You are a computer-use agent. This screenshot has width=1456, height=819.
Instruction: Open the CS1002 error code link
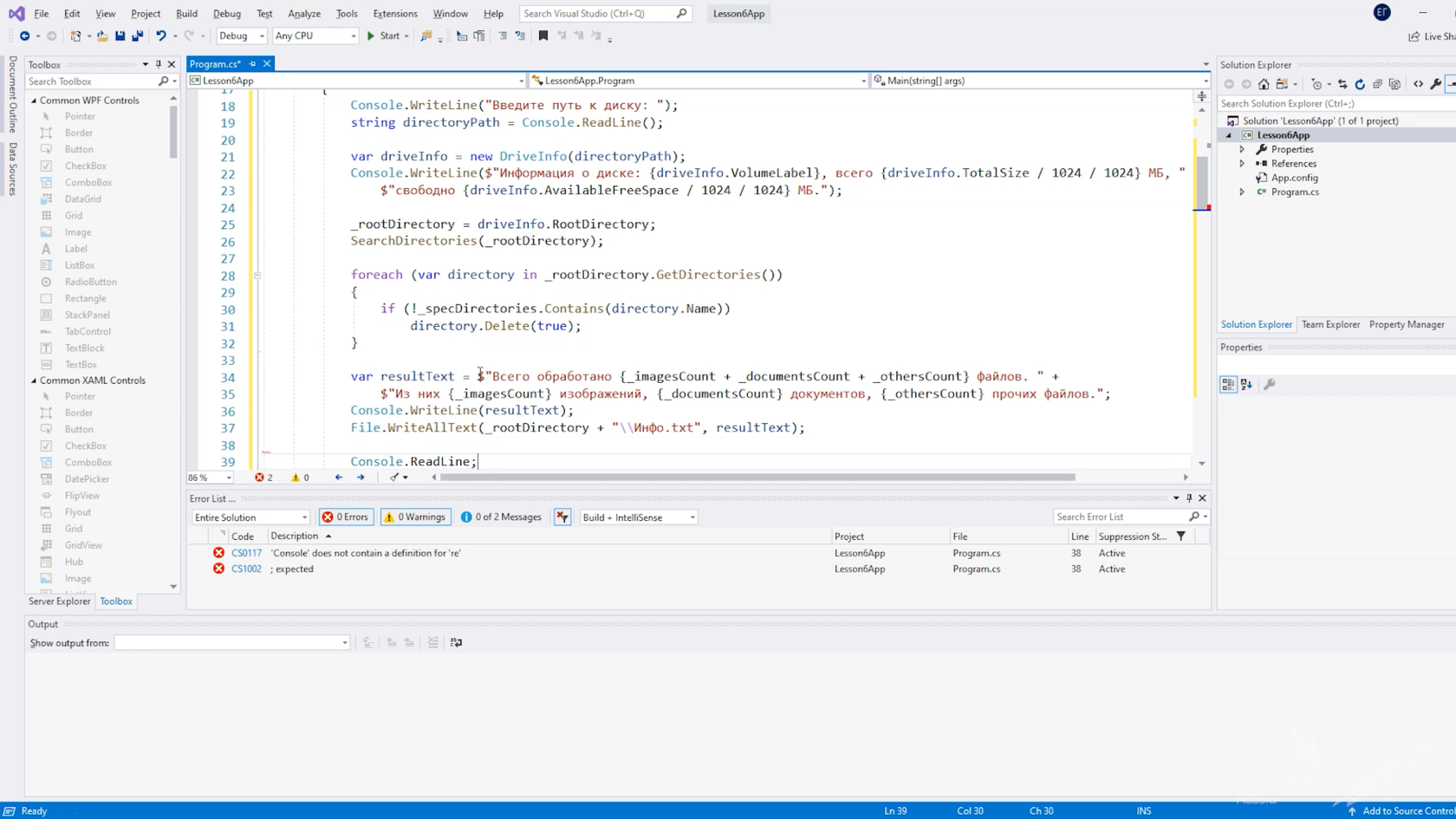pyautogui.click(x=246, y=569)
